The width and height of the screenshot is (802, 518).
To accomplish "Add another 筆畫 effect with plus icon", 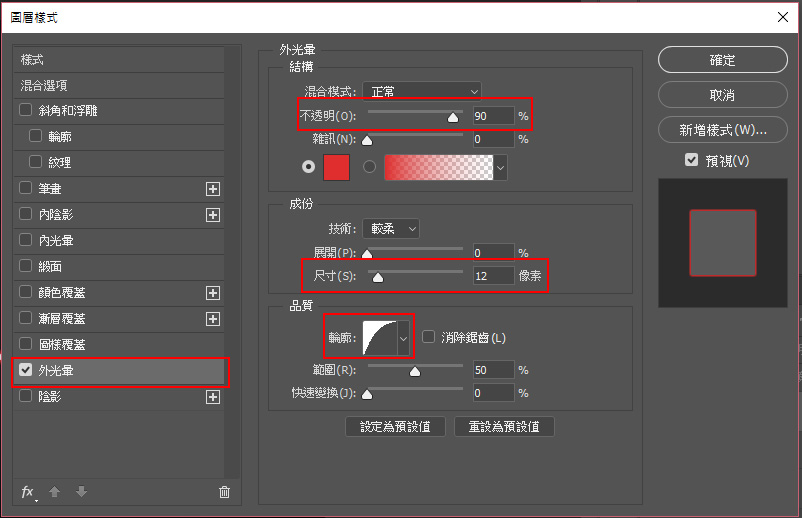I will coord(213,189).
